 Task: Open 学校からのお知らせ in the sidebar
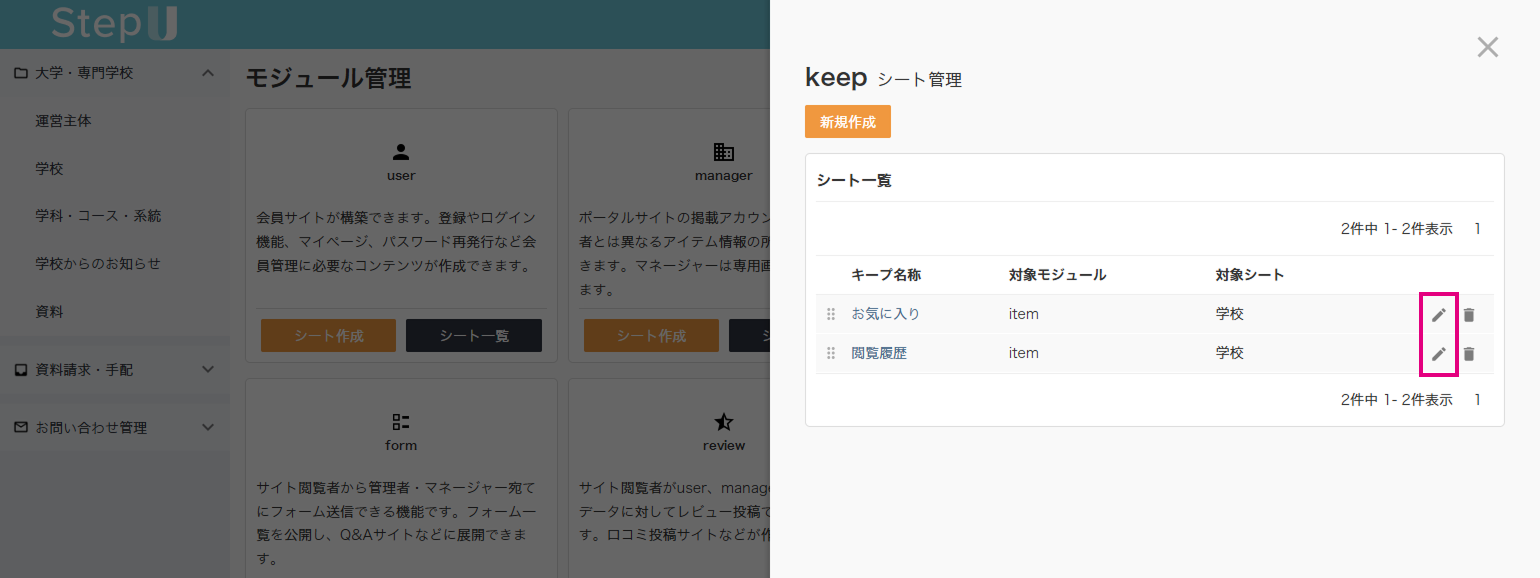pos(98,264)
